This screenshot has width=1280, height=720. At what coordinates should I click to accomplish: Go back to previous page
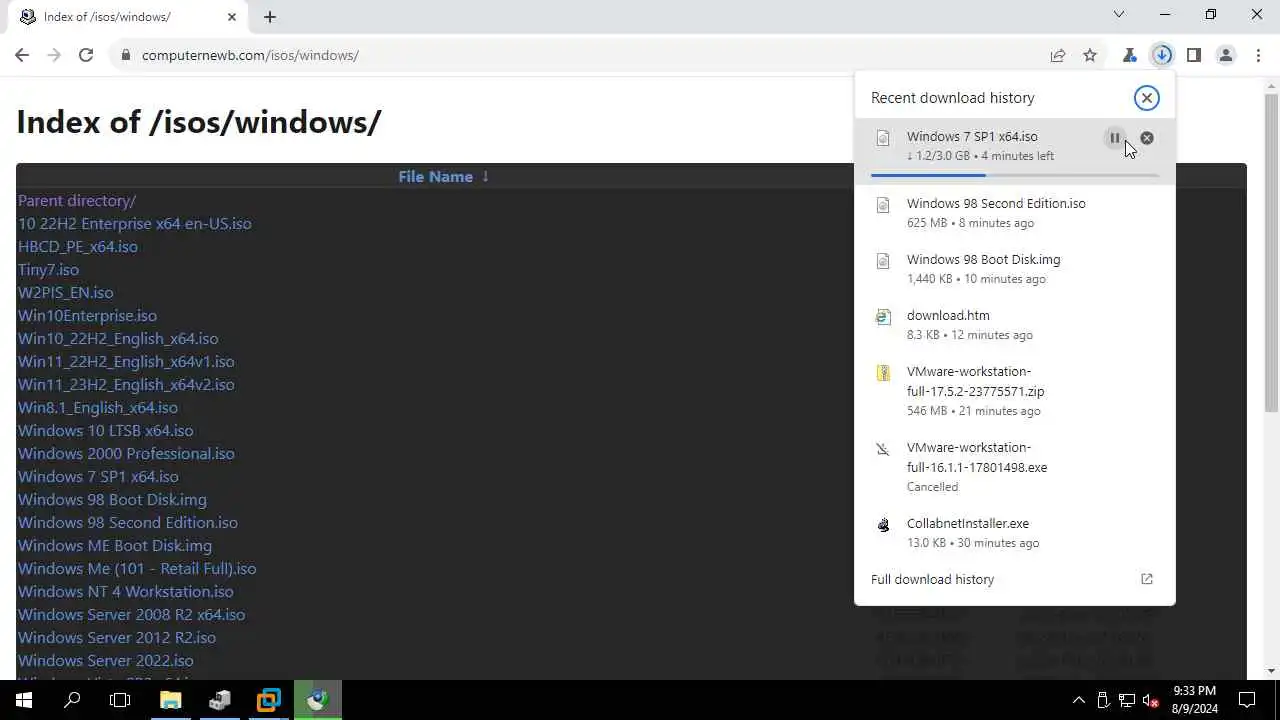[x=22, y=55]
